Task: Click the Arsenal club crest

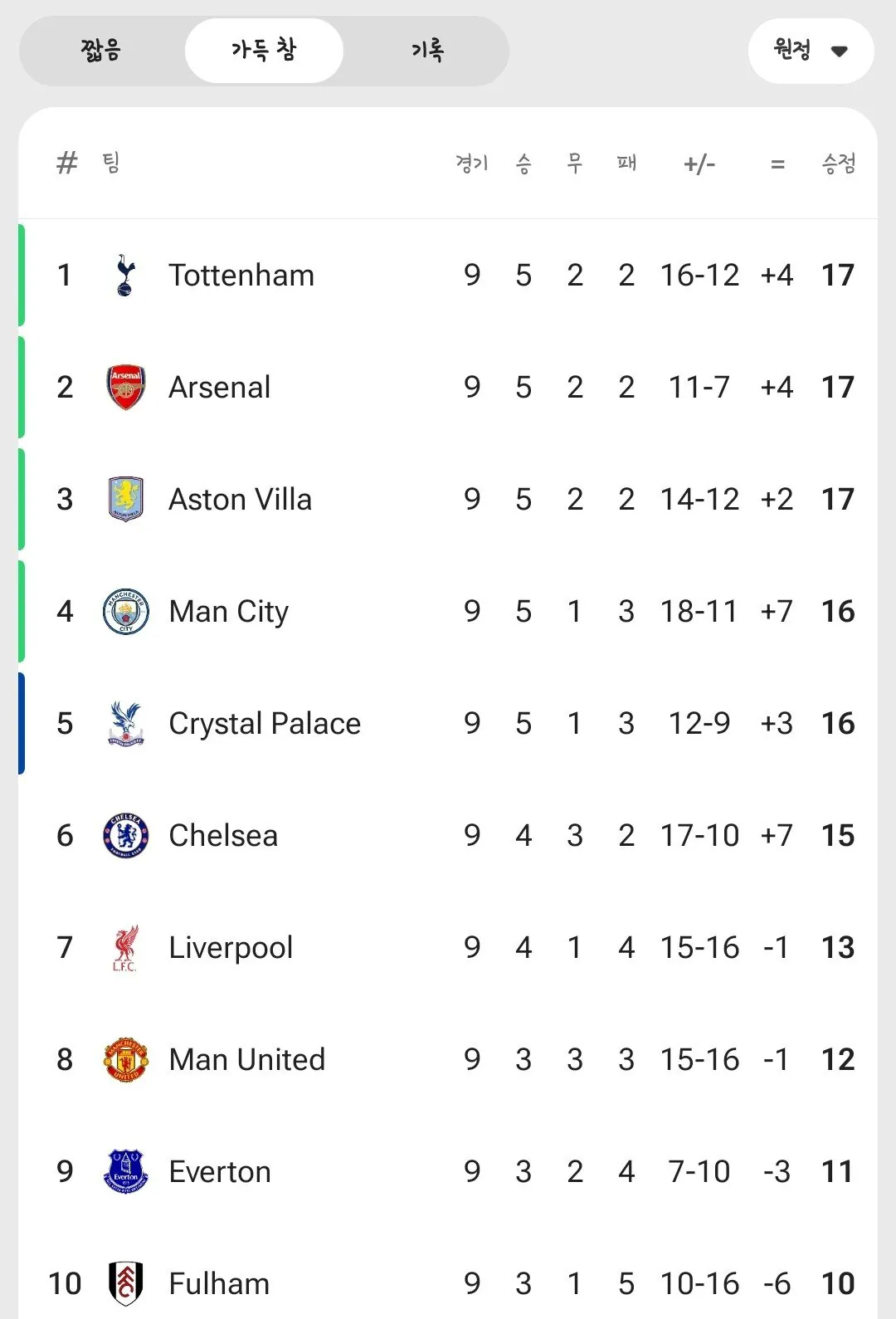Action: (125, 388)
